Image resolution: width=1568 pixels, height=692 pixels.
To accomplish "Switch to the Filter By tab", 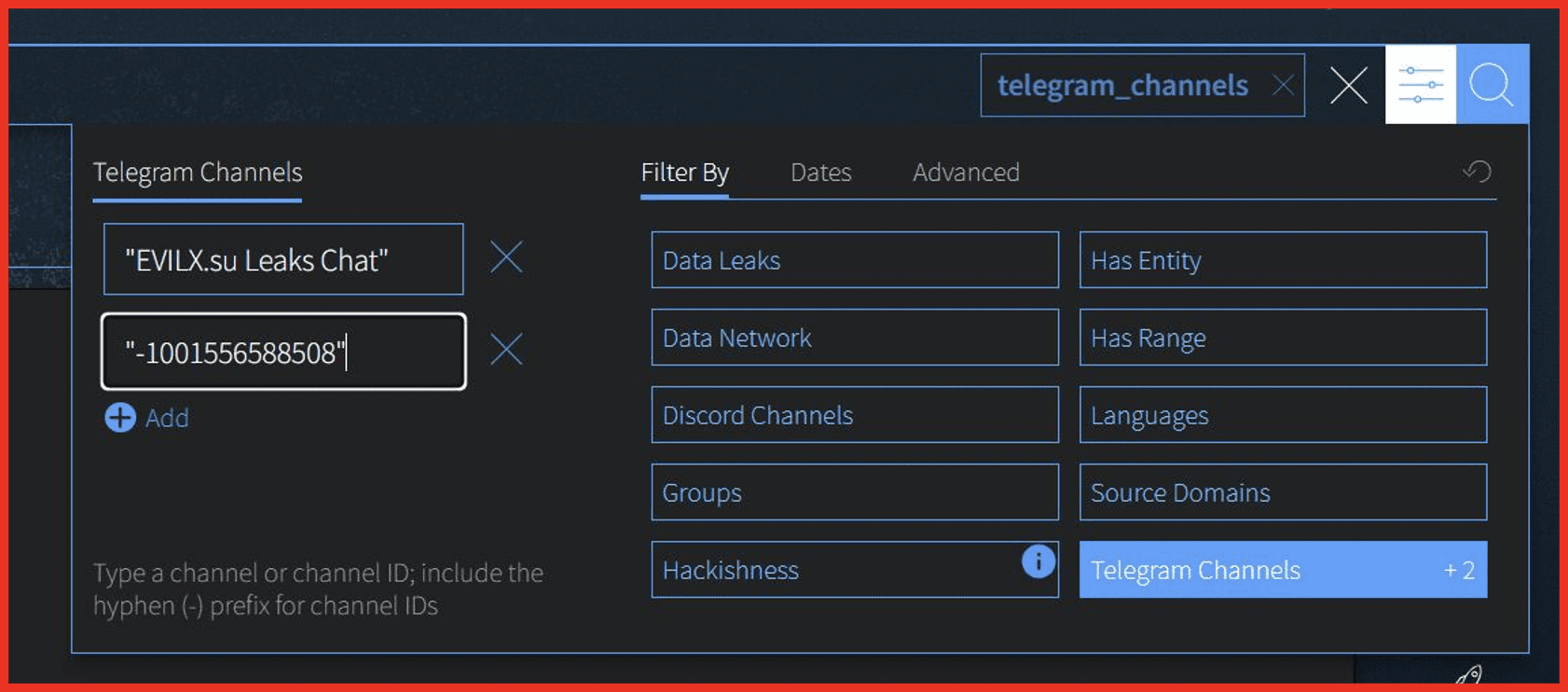I will pyautogui.click(x=685, y=173).
